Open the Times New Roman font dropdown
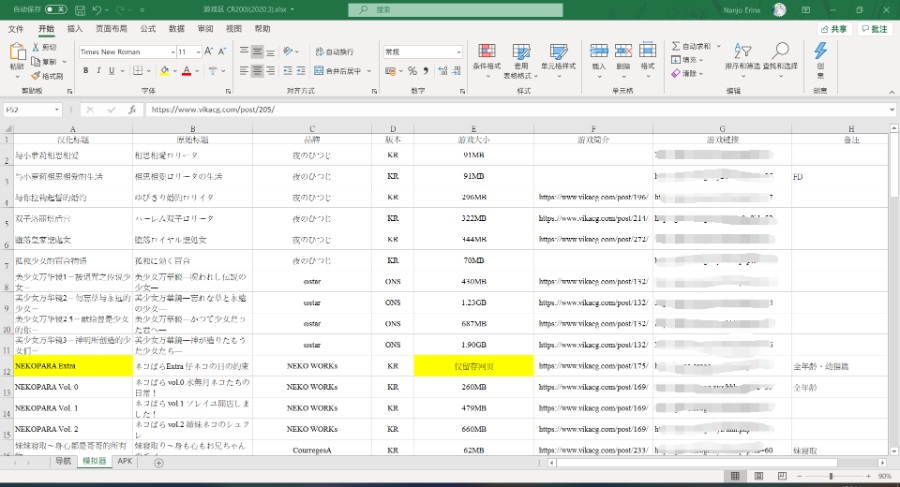 [173, 52]
